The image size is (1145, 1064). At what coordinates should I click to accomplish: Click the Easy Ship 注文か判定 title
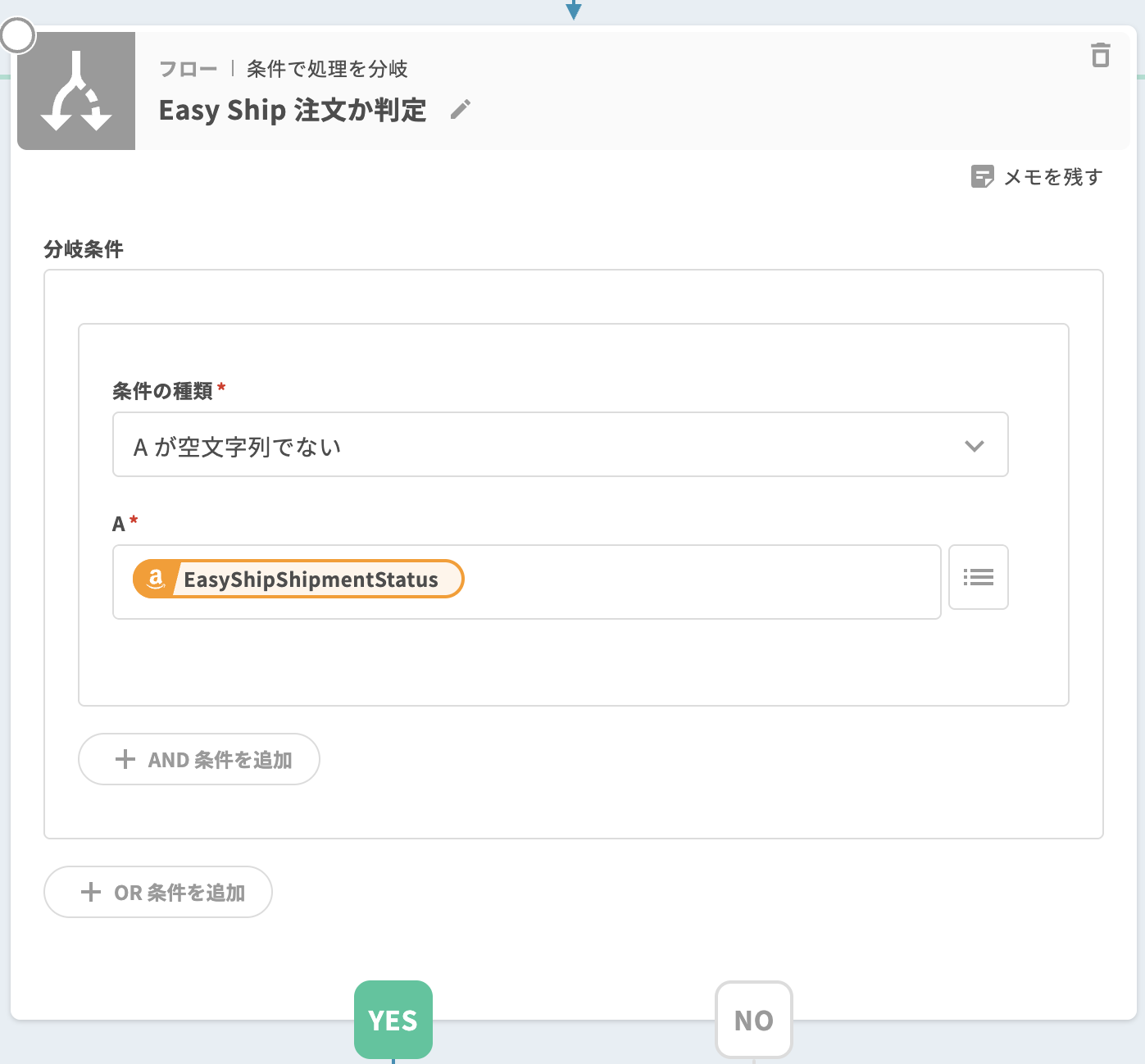[293, 110]
